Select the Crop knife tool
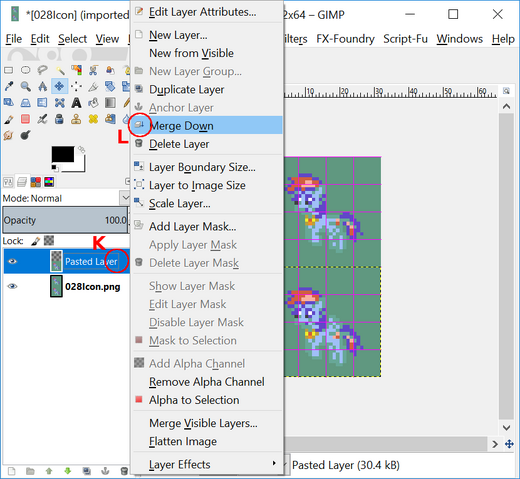This screenshot has width=520, height=479. pos(93,87)
